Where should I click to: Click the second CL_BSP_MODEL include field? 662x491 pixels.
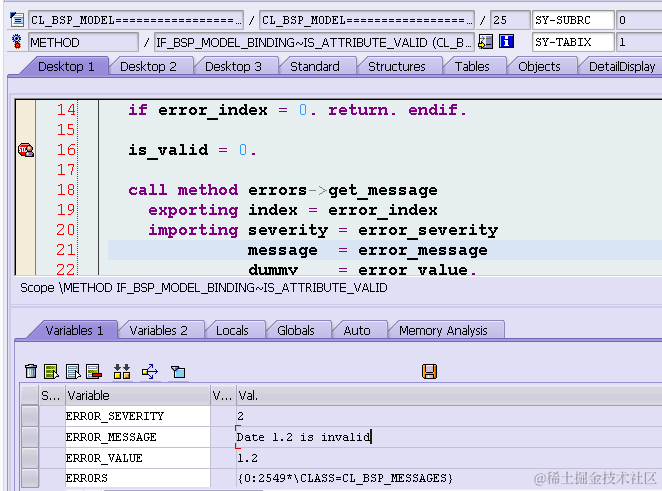point(366,20)
